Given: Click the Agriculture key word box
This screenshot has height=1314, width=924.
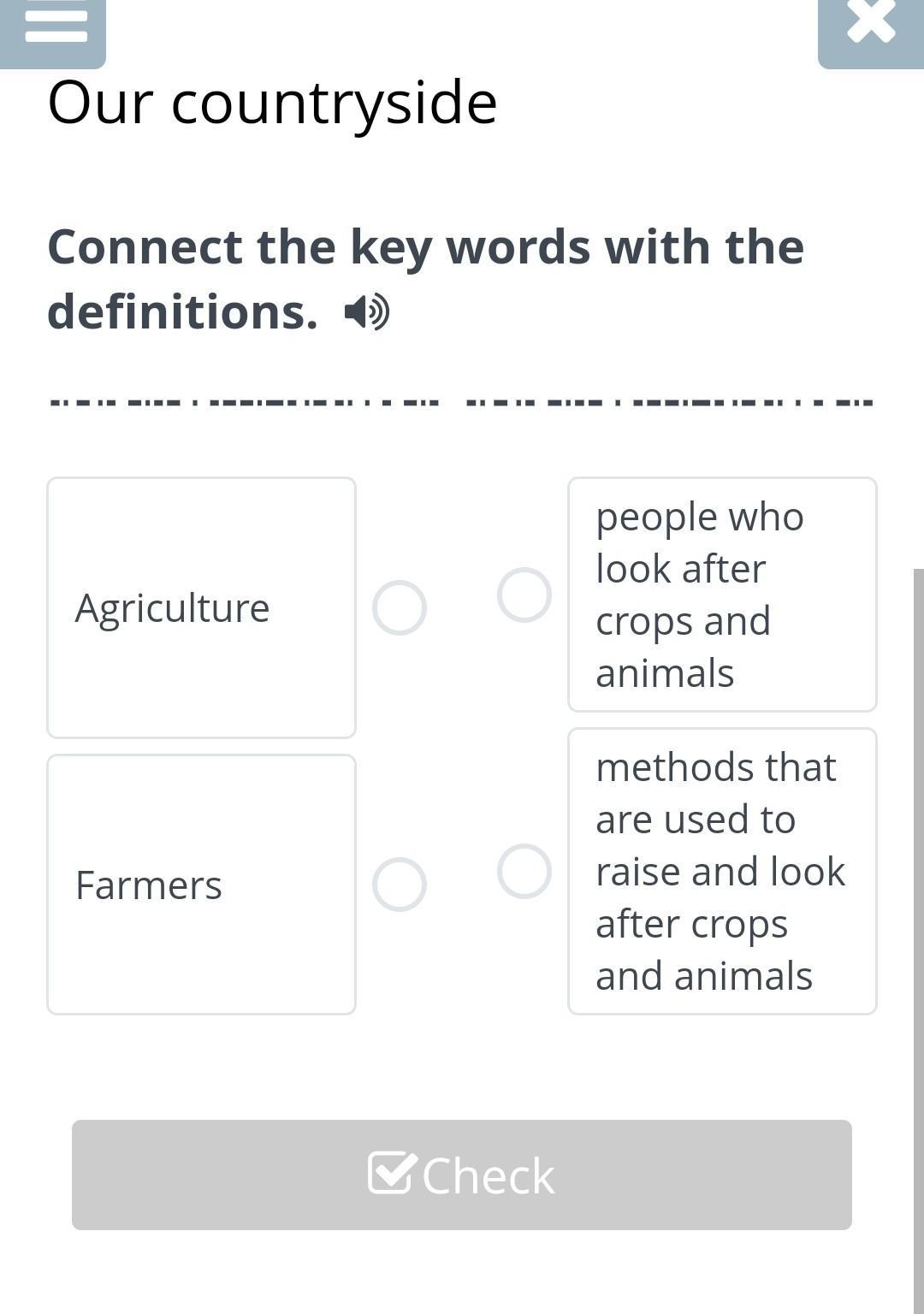Looking at the screenshot, I should point(201,607).
